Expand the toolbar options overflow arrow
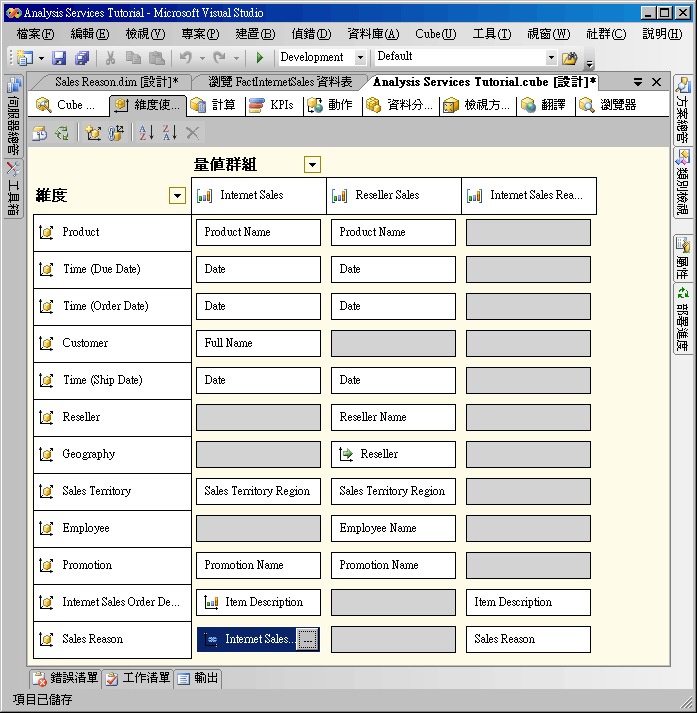This screenshot has width=697, height=713. coord(589,64)
